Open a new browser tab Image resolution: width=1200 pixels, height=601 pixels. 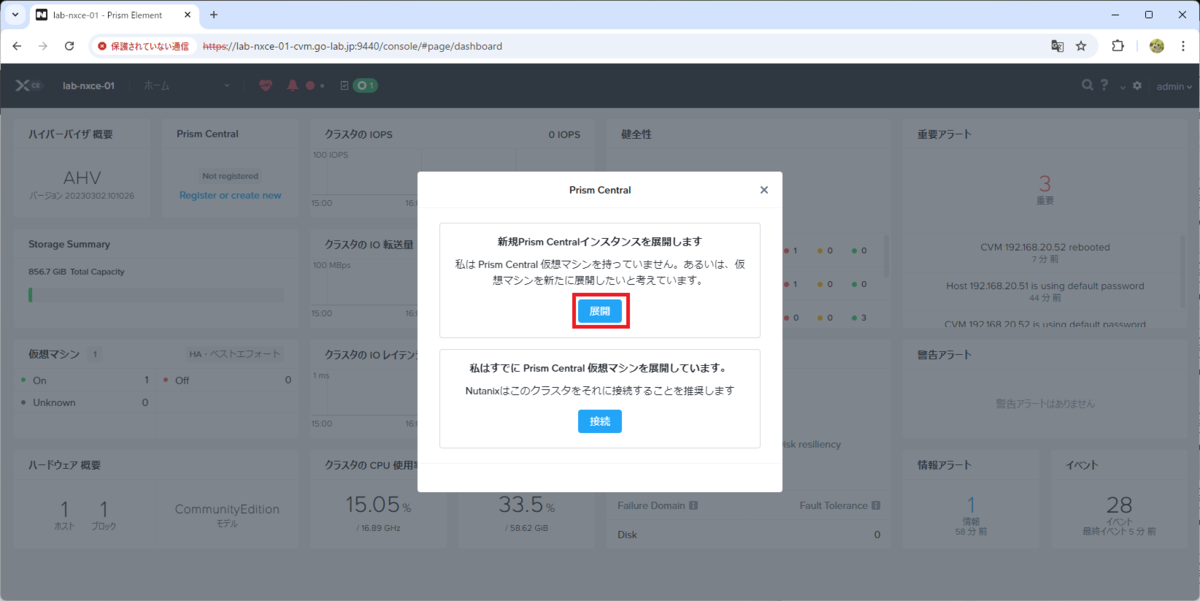click(214, 15)
